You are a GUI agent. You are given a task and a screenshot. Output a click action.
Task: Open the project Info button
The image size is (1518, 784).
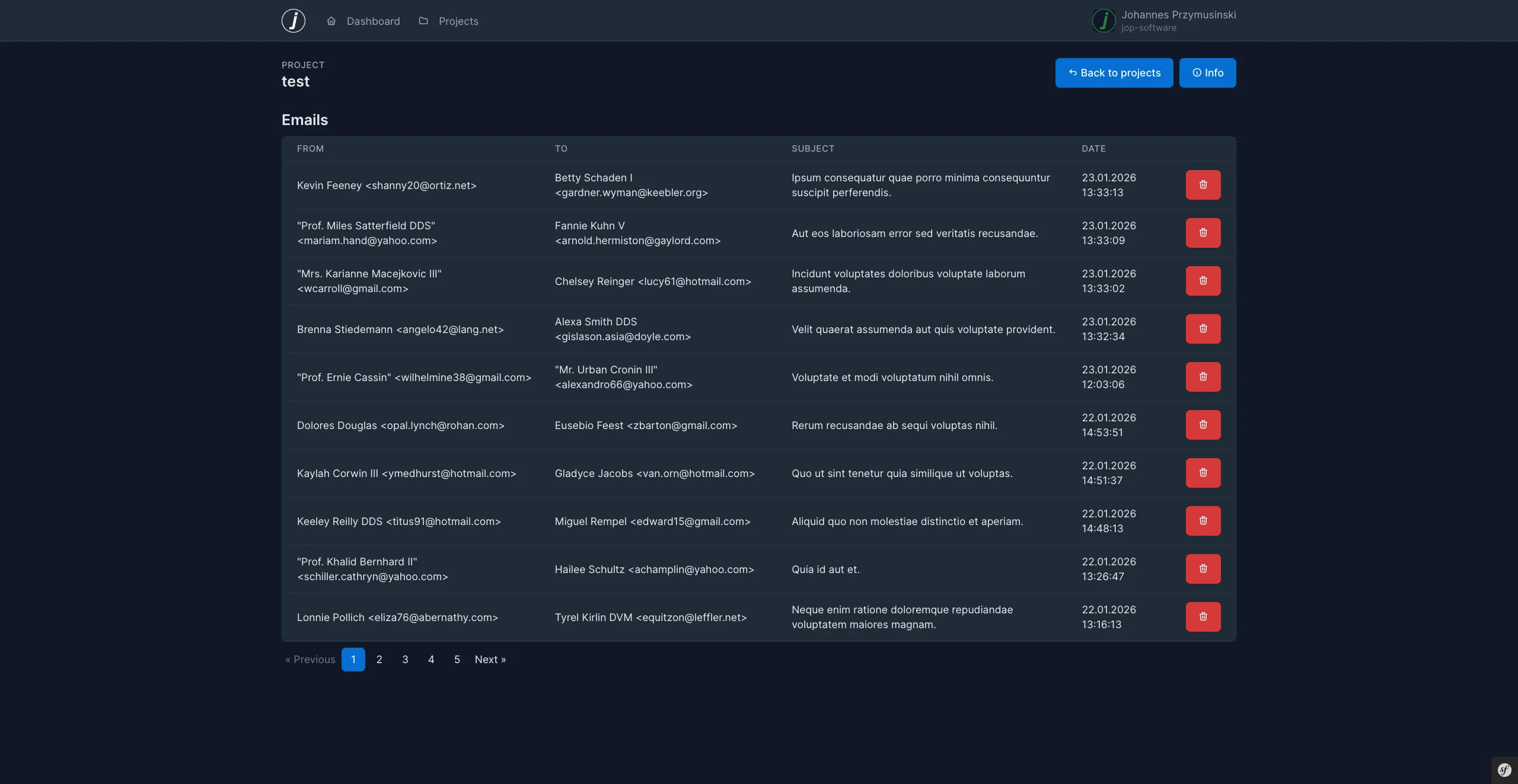click(x=1207, y=73)
